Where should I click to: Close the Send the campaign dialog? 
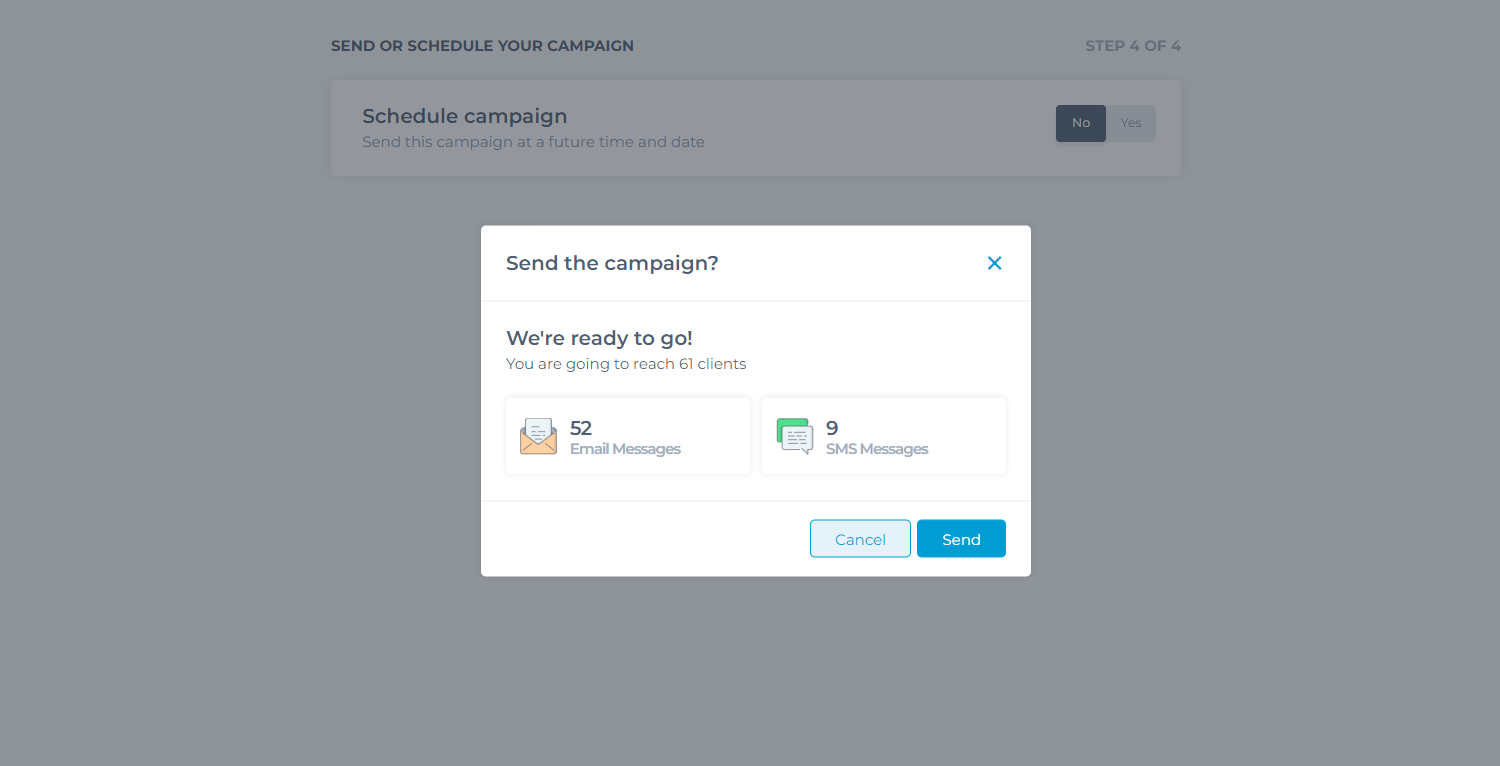(x=994, y=263)
